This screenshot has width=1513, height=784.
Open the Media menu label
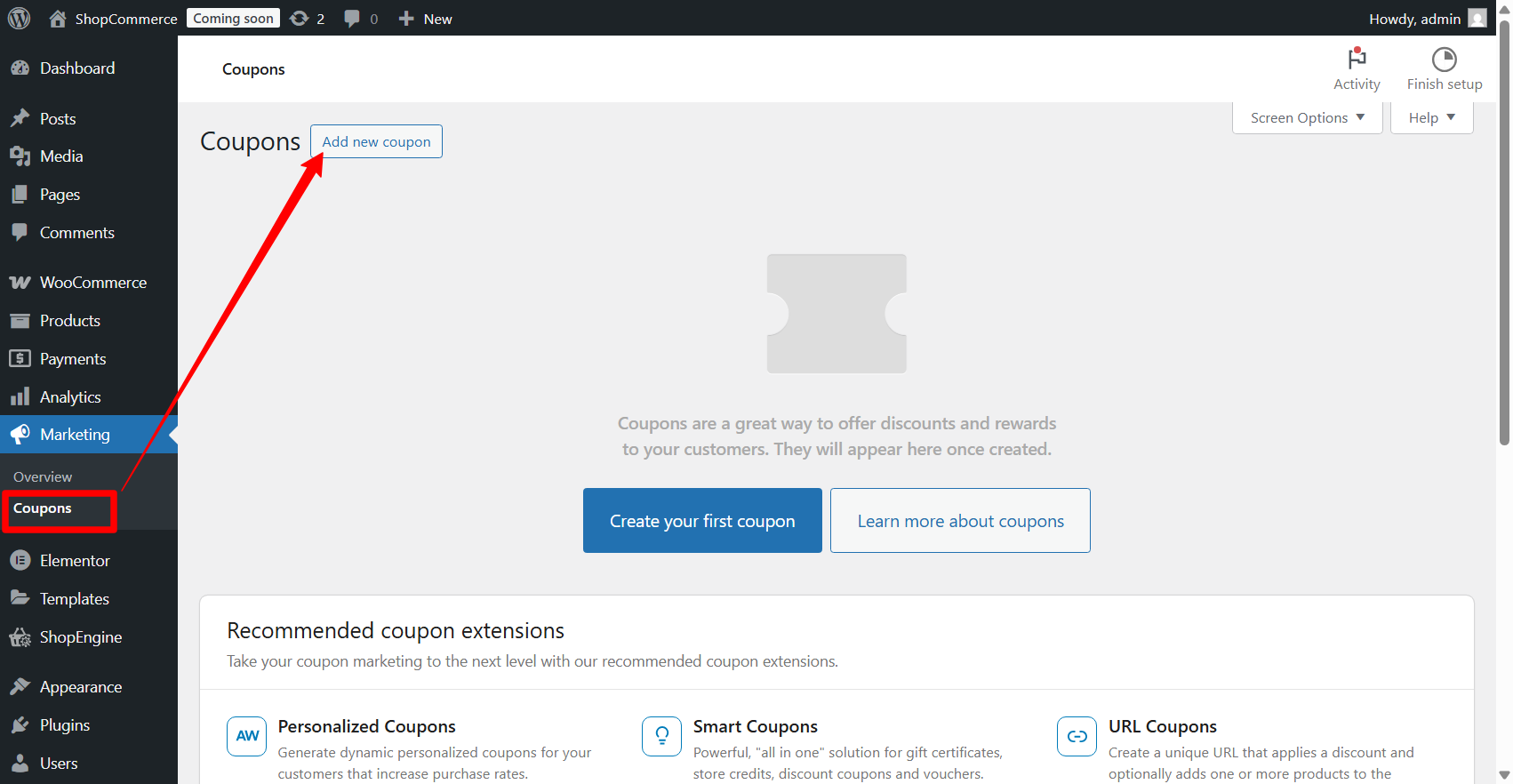(61, 156)
